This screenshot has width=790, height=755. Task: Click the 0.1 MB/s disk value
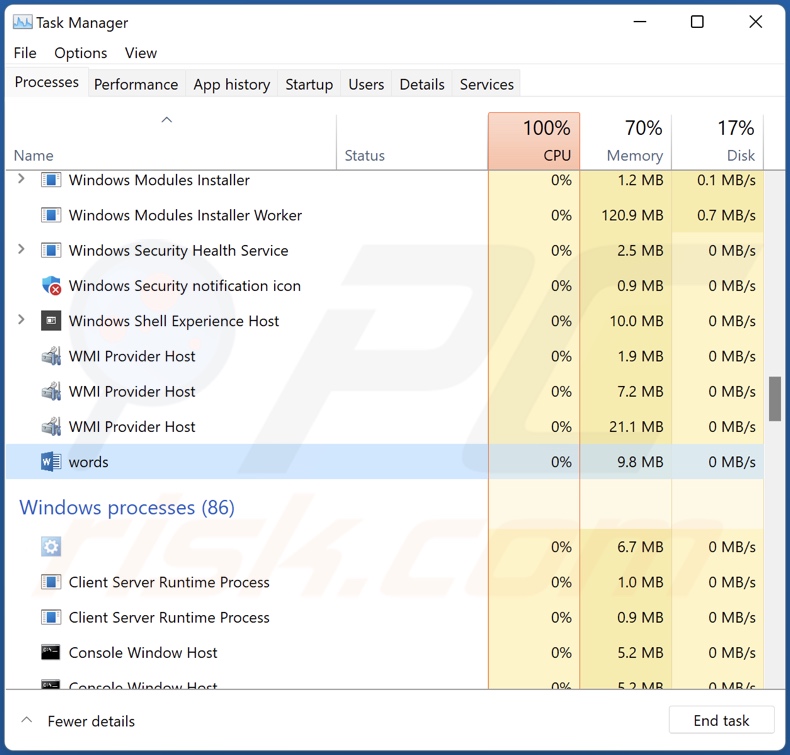727,180
